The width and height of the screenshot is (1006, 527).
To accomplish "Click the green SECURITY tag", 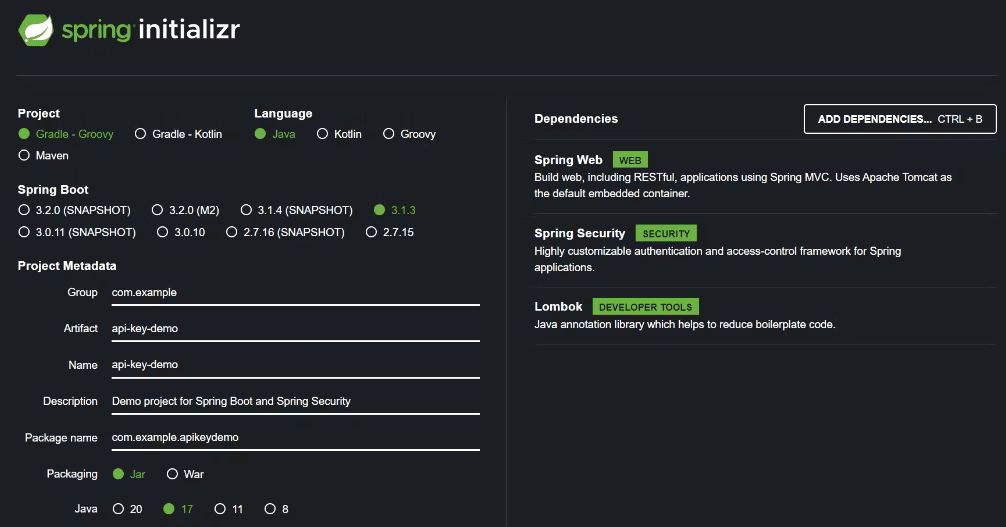I will point(666,233).
